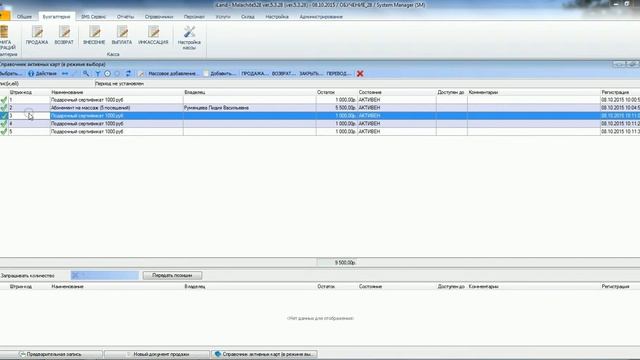Click the Добавить toolbar button

[x=223, y=74]
